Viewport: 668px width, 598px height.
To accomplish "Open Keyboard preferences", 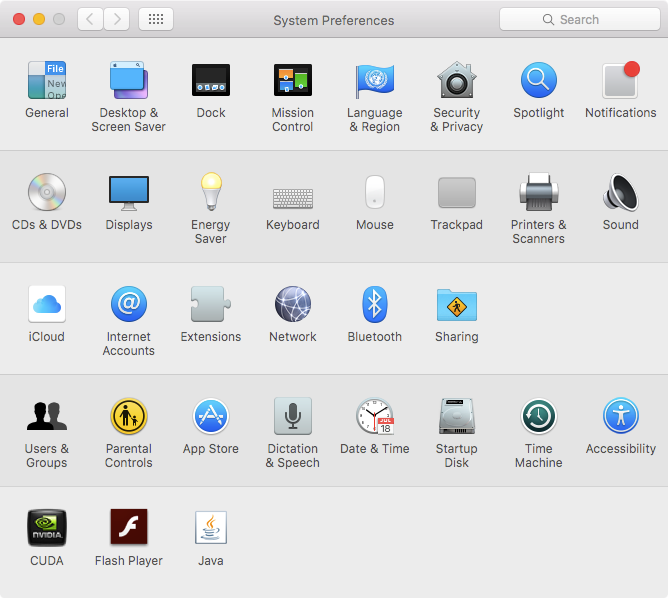I will (293, 193).
